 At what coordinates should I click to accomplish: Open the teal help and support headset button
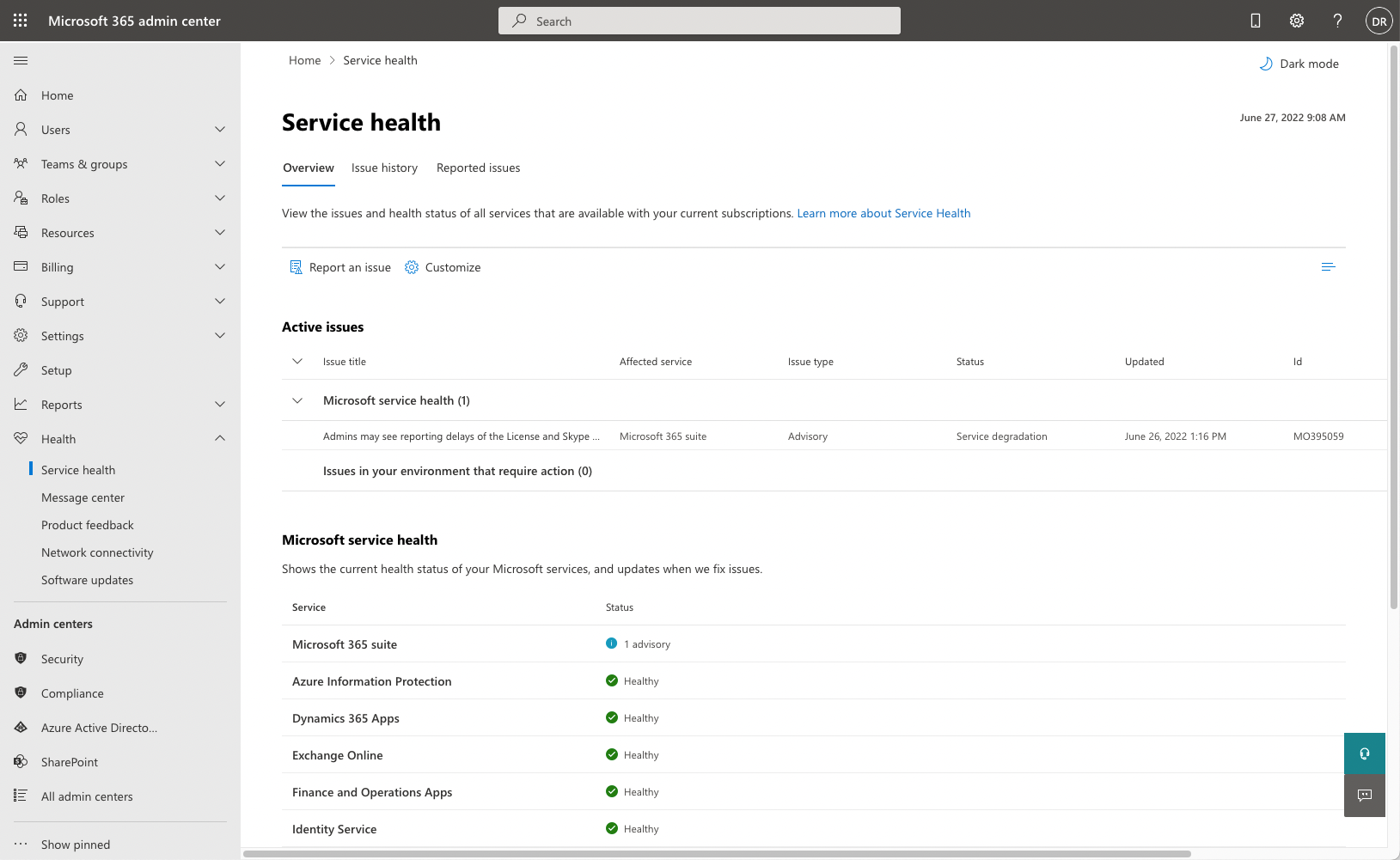[x=1365, y=753]
